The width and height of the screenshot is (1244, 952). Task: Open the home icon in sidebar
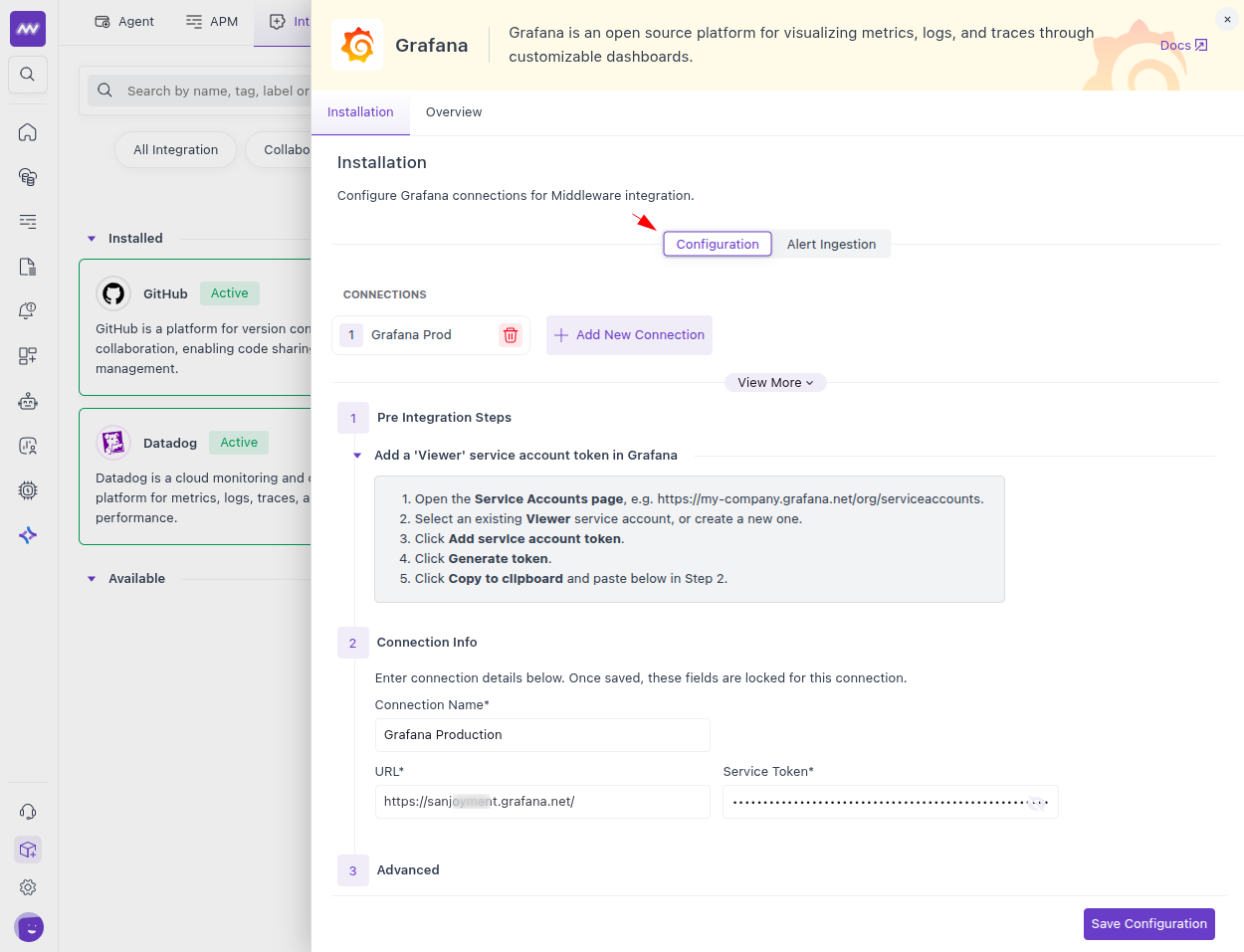coord(28,132)
